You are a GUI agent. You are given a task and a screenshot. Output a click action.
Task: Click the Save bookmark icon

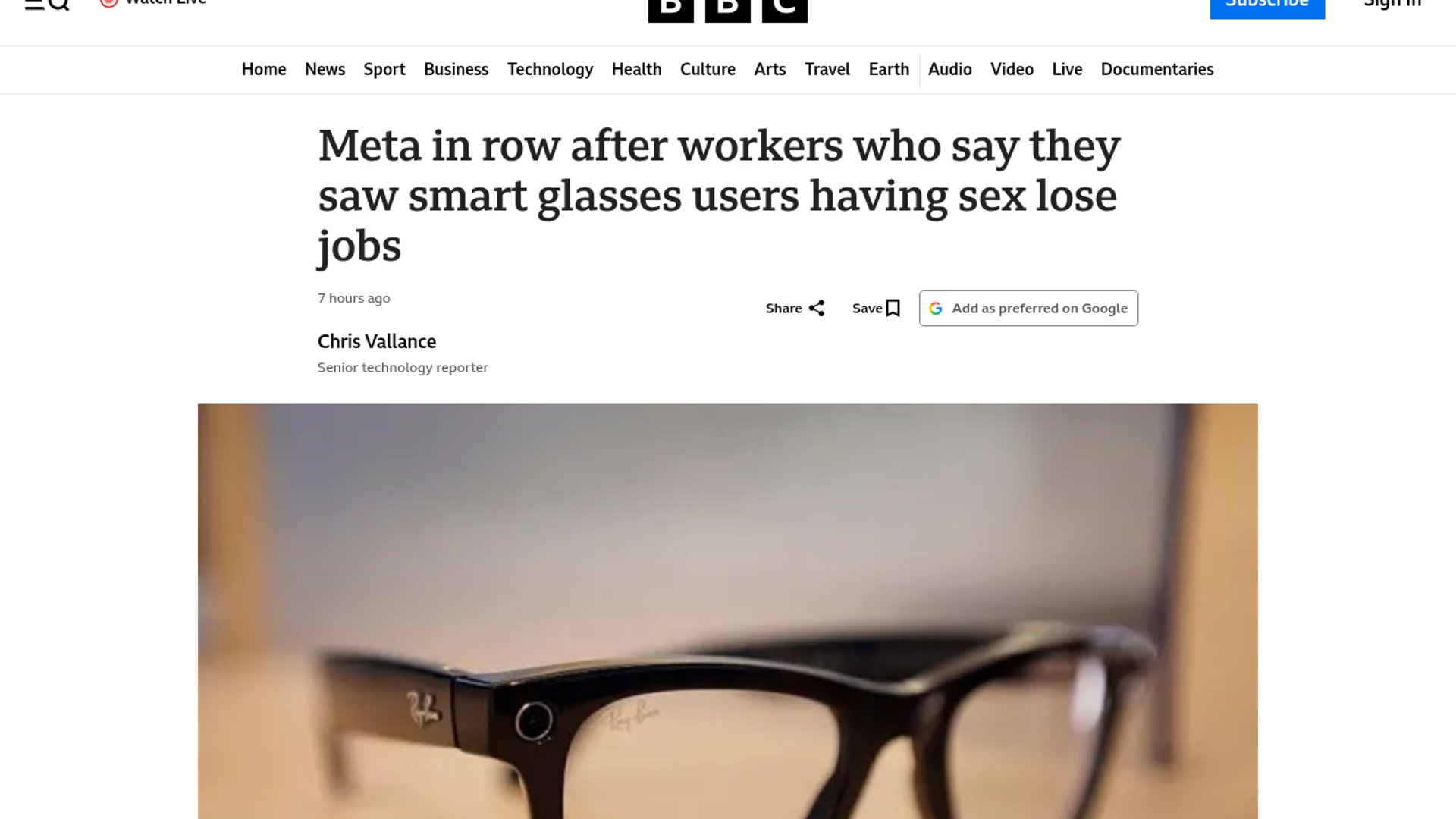point(893,309)
